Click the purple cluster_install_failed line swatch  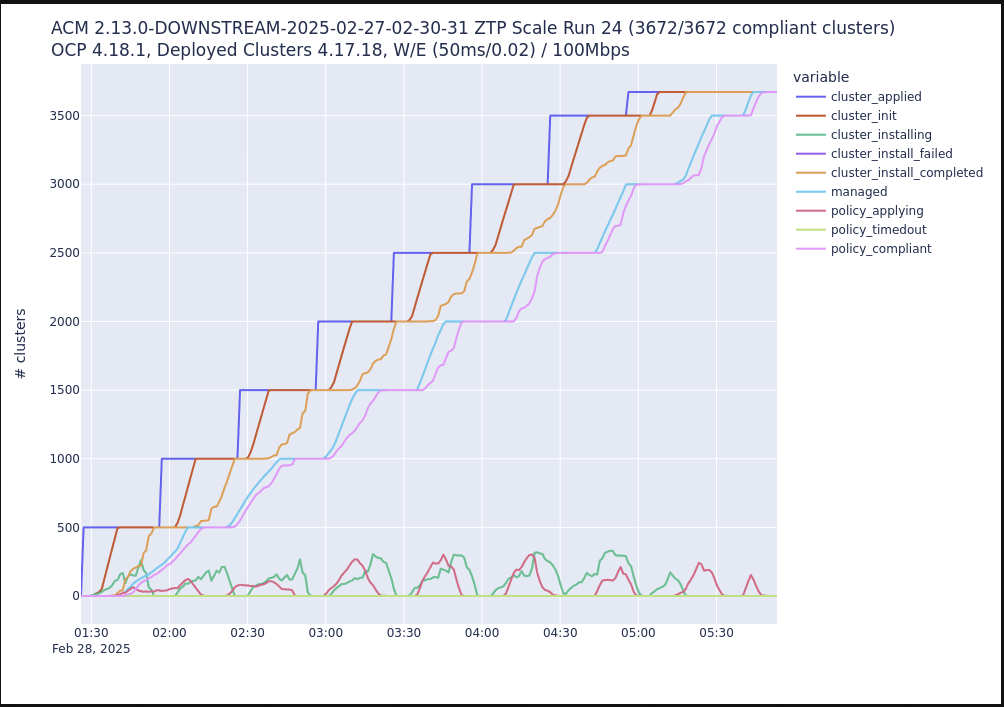(811, 154)
